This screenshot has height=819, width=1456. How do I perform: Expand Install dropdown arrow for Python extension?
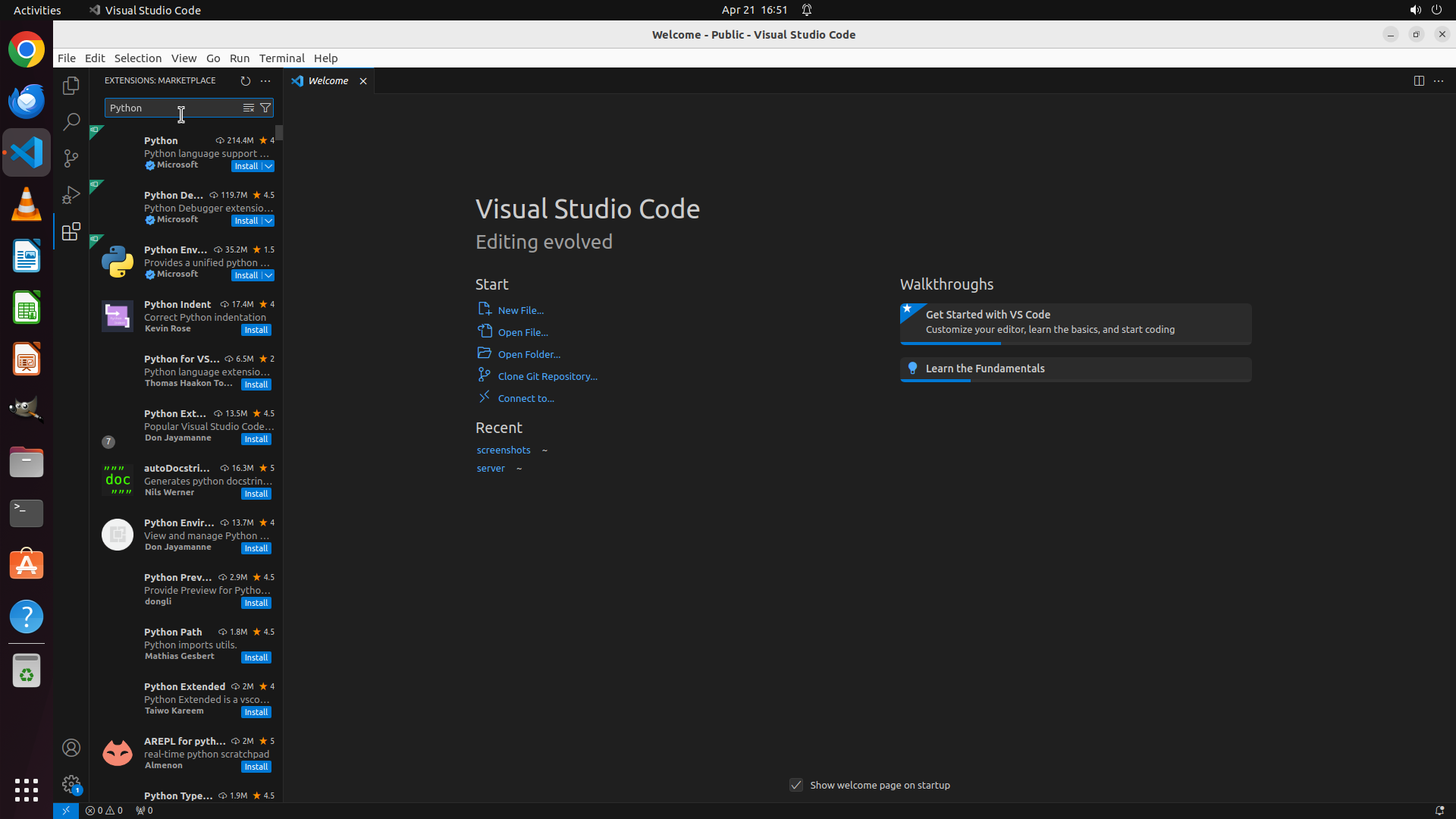[x=268, y=166]
